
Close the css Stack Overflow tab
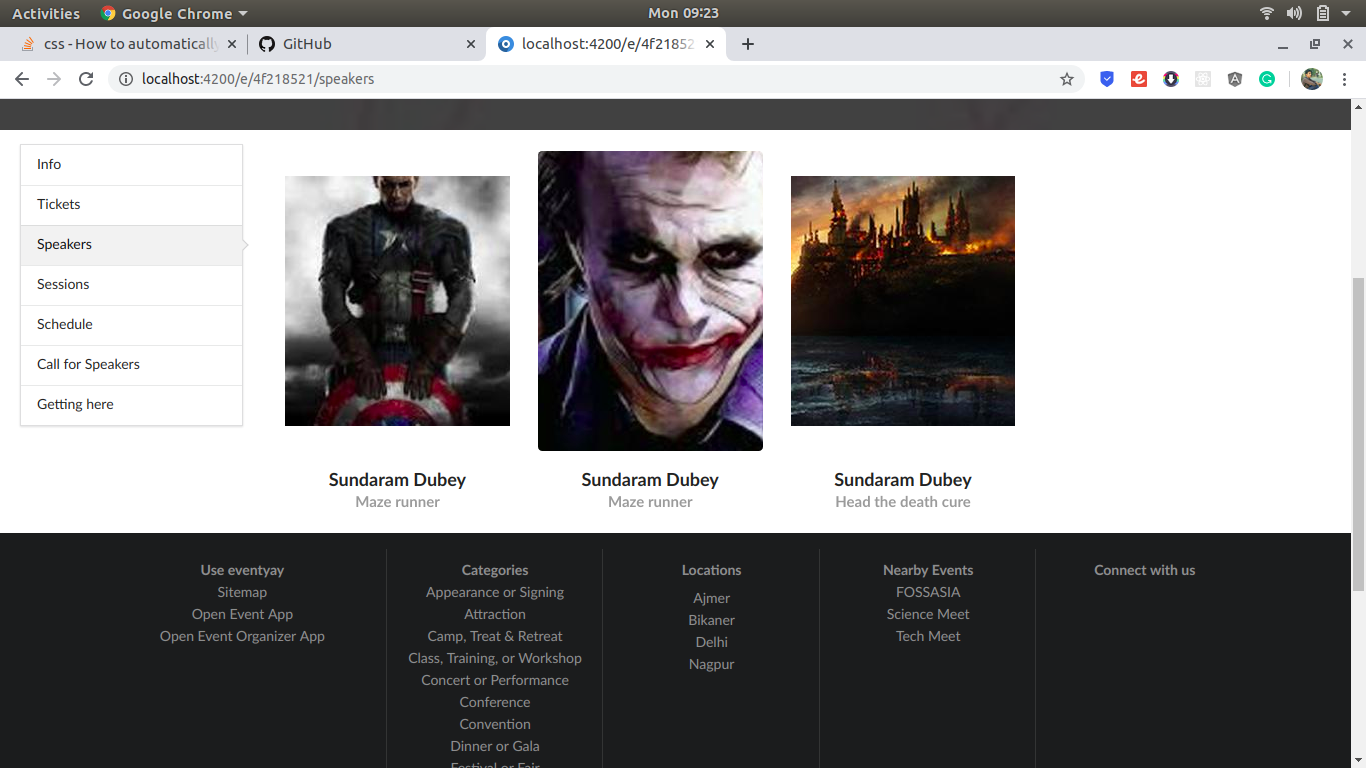tap(232, 44)
